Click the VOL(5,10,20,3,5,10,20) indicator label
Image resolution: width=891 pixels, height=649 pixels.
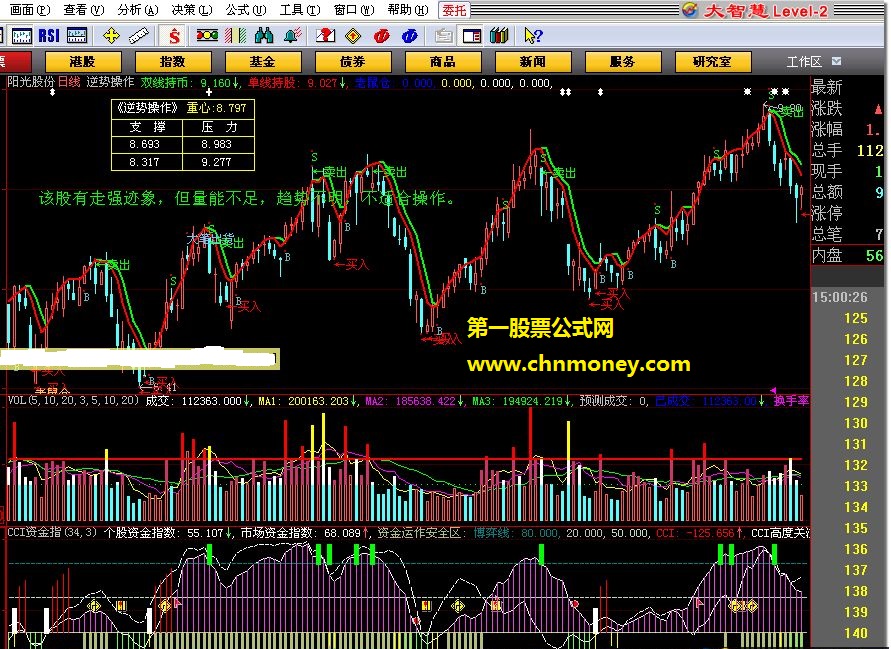point(73,401)
